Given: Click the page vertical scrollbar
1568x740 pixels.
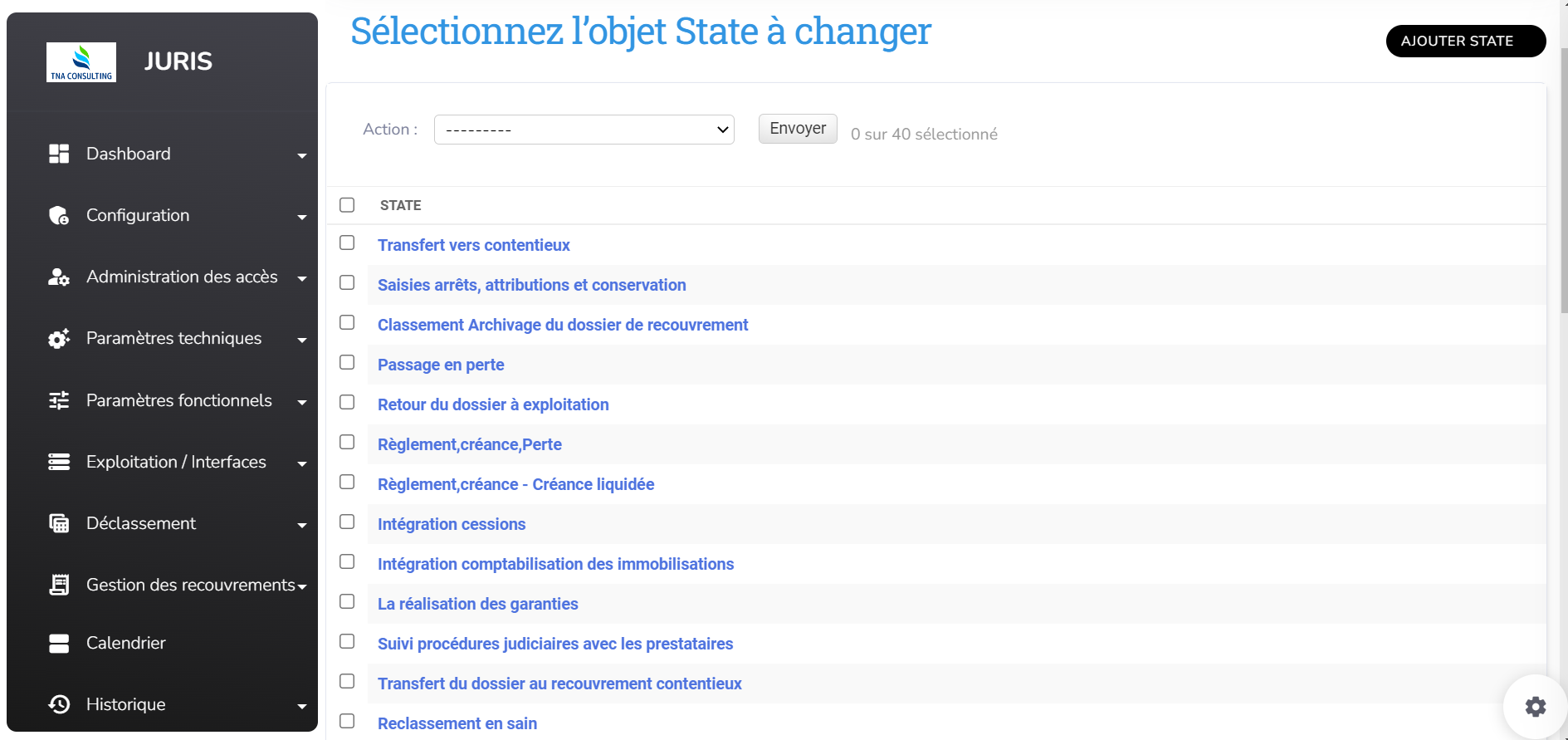Looking at the screenshot, I should click(1564, 183).
